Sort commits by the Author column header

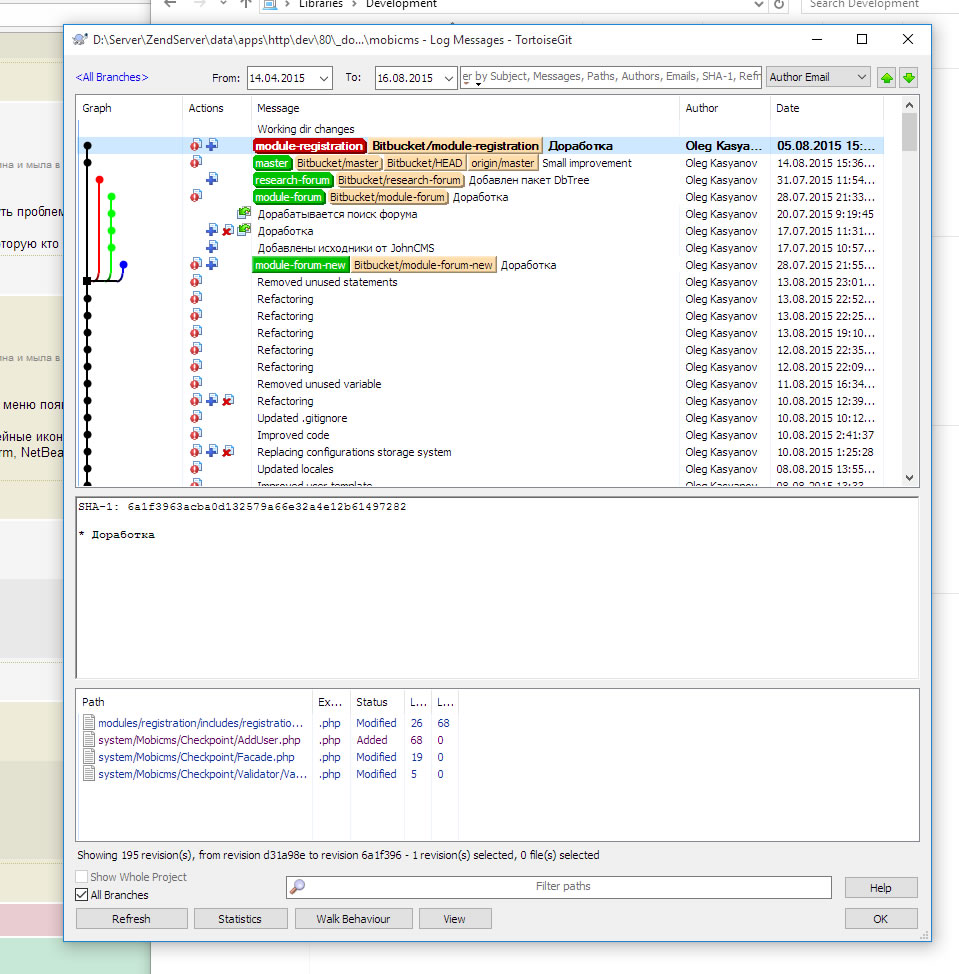[x=724, y=108]
